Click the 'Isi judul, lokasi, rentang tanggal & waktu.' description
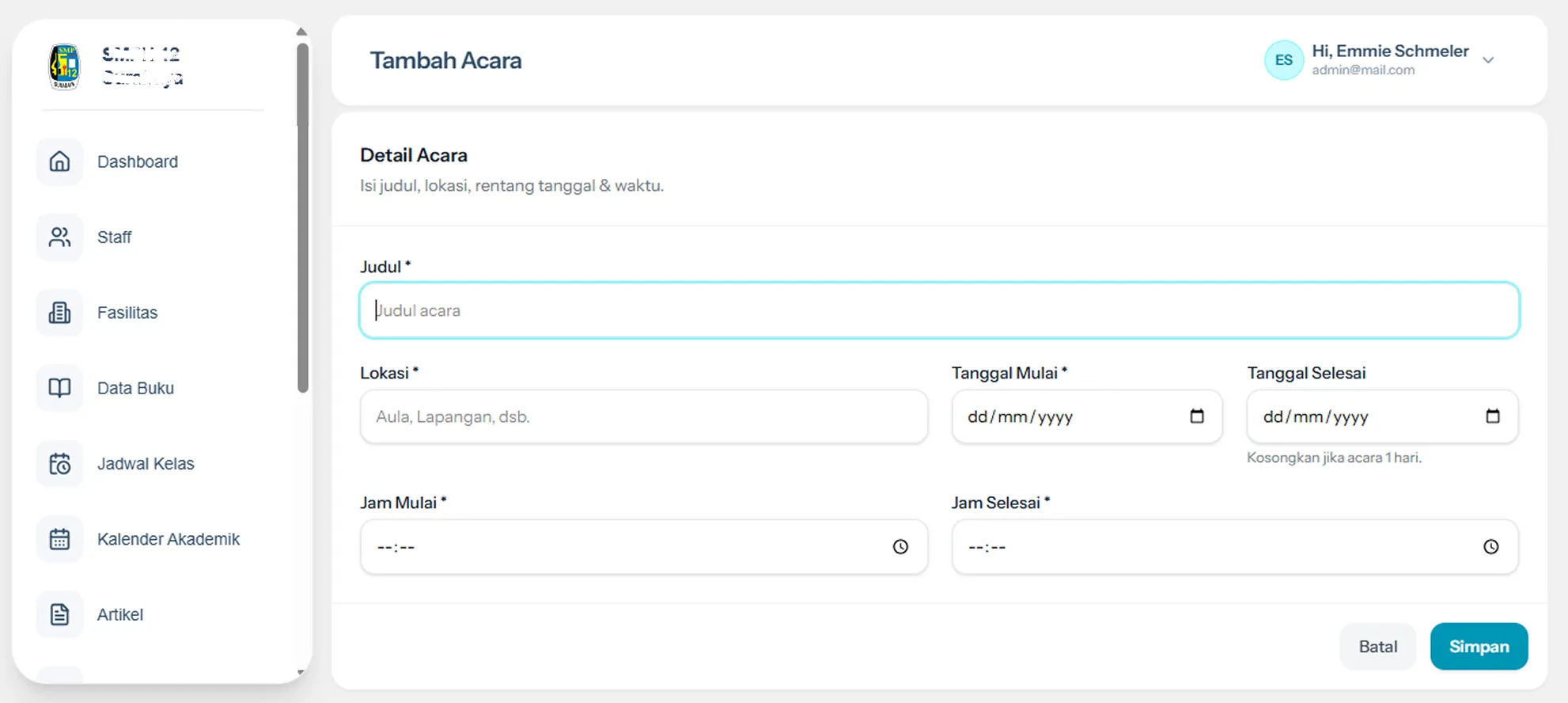This screenshot has height=703, width=1568. point(512,186)
